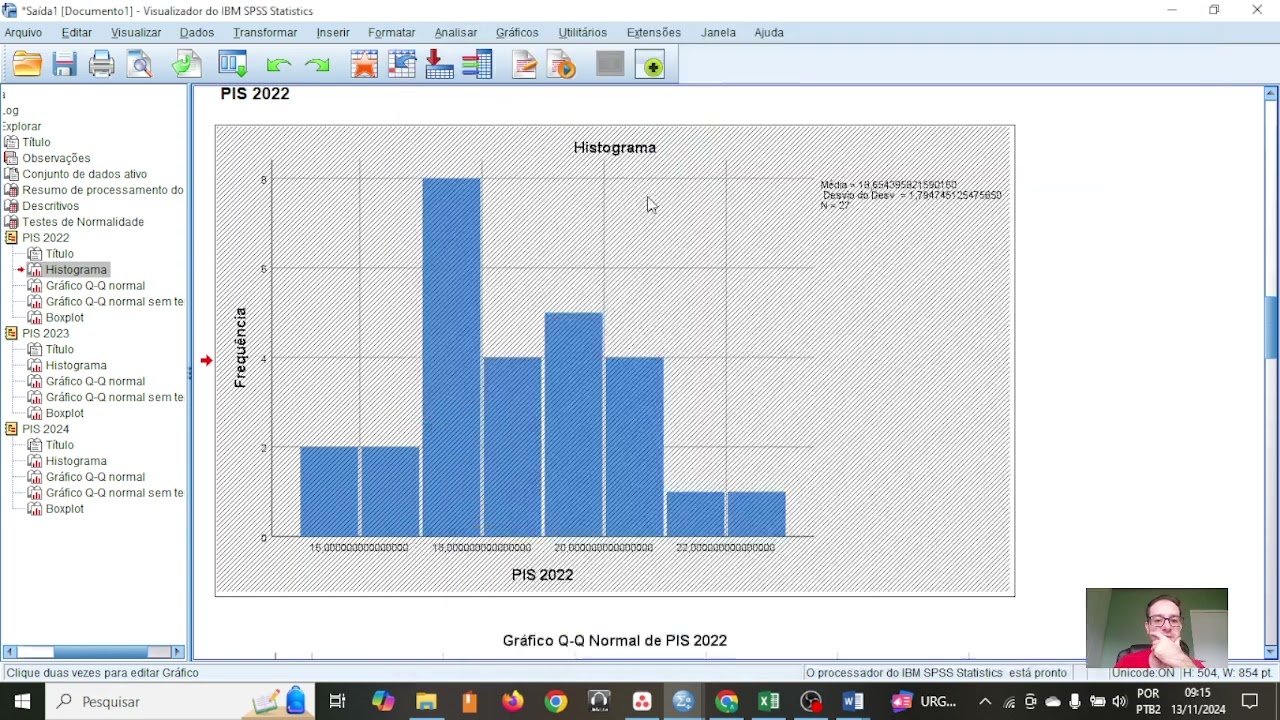Click outline pane horizontal scrollbar left arrow
The height and width of the screenshot is (720, 1280).
coord(9,652)
